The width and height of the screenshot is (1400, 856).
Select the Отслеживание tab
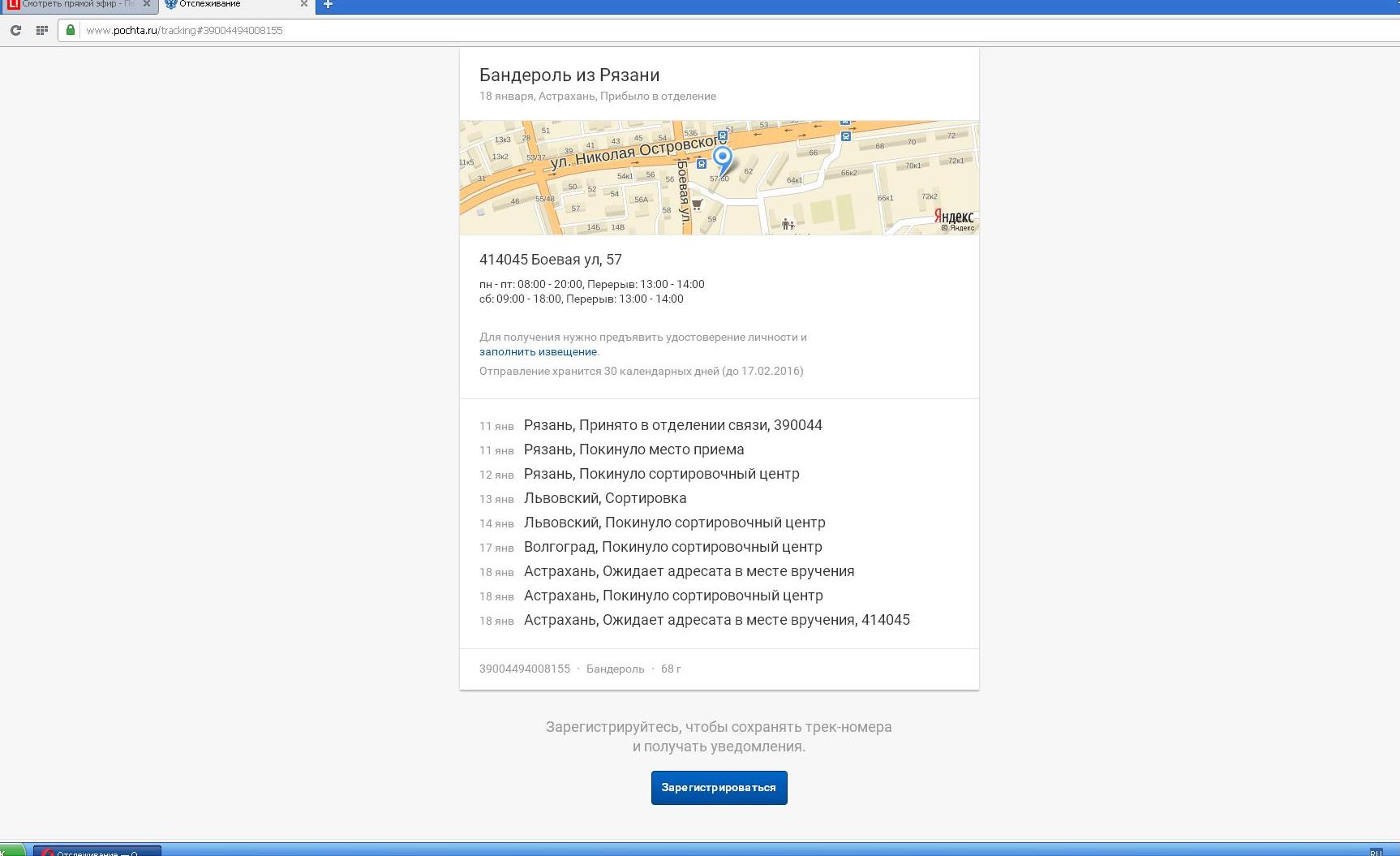coord(227,4)
